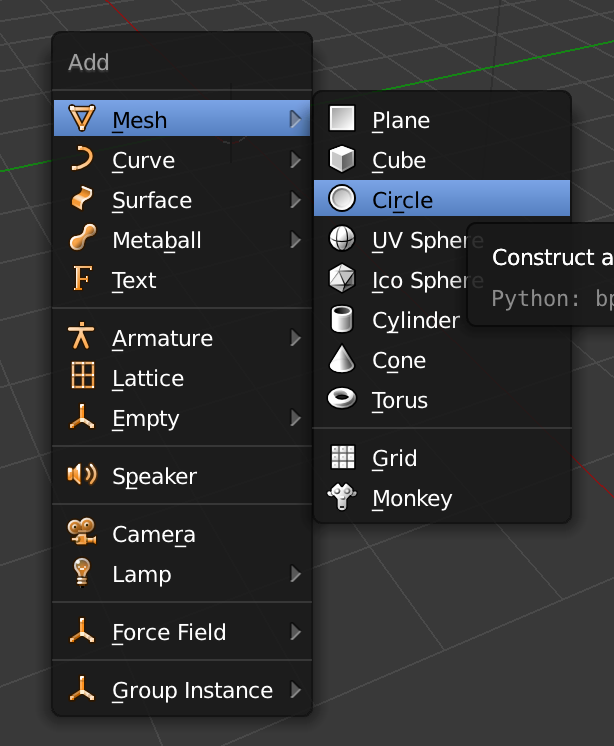Click the Speaker icon

click(x=82, y=476)
